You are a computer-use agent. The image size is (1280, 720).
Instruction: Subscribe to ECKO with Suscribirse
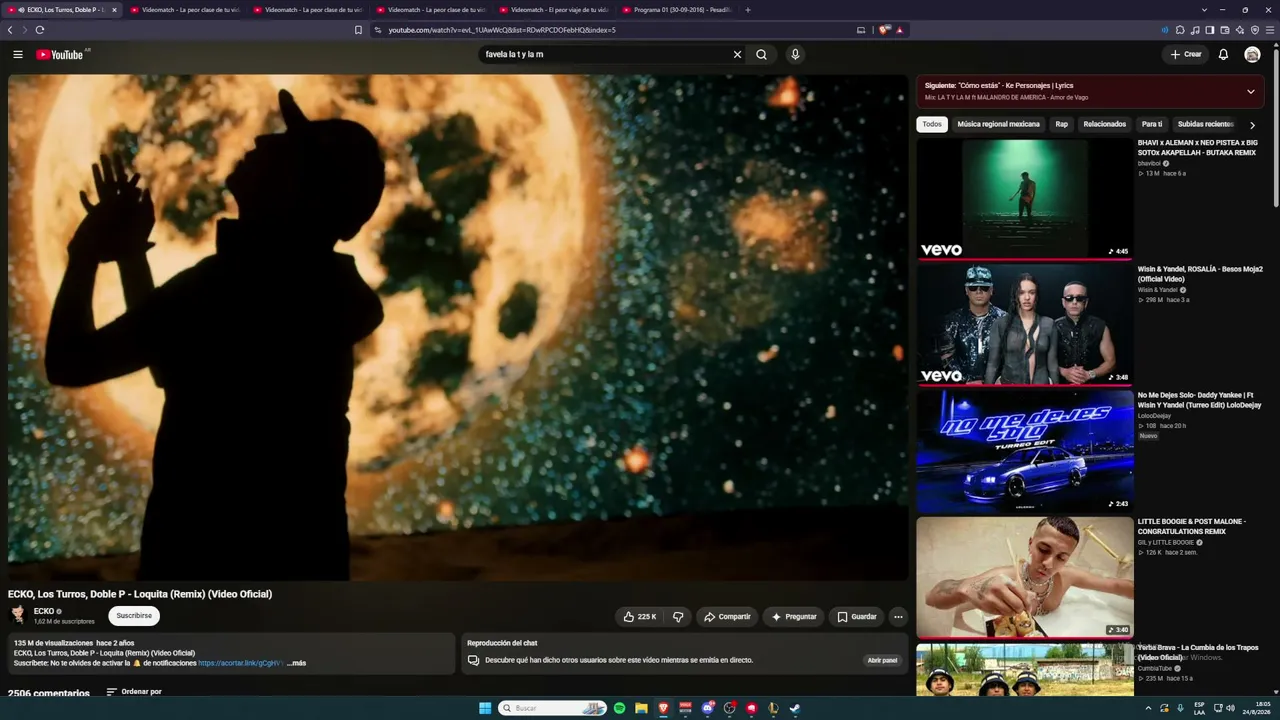[134, 616]
